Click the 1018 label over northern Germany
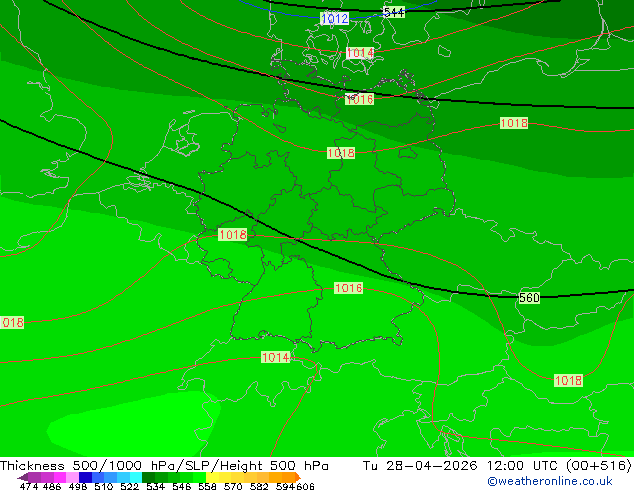 [x=341, y=153]
